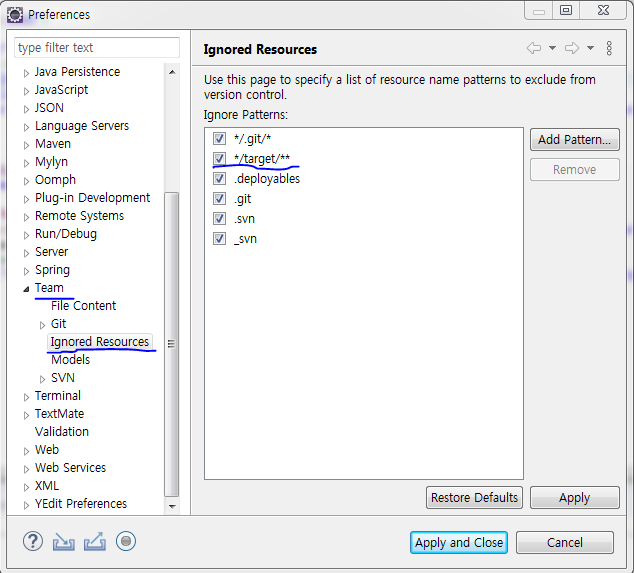Click the import preferences icon
The height and width of the screenshot is (573, 634).
point(63,542)
